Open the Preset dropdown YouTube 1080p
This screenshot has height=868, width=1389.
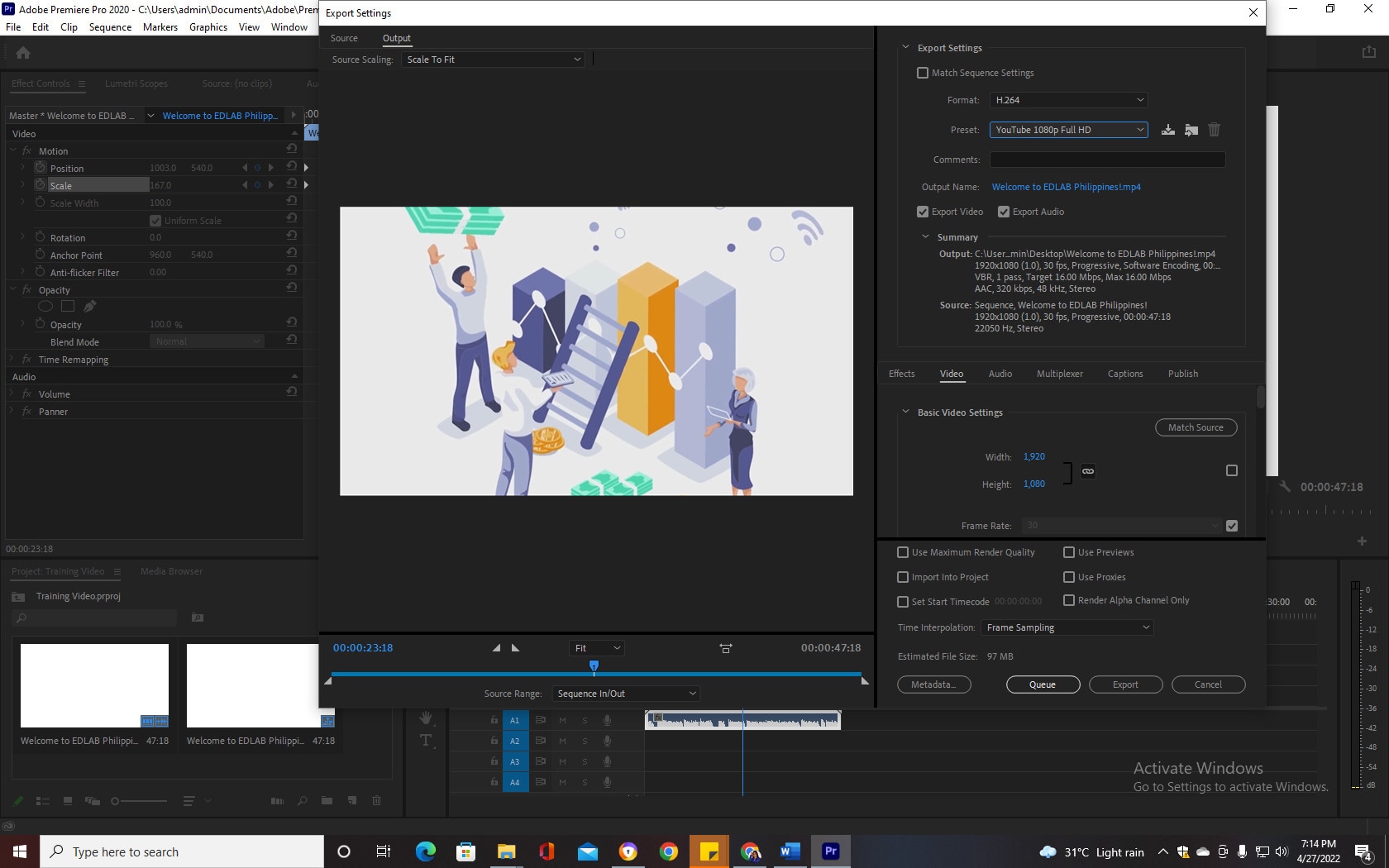[1068, 130]
